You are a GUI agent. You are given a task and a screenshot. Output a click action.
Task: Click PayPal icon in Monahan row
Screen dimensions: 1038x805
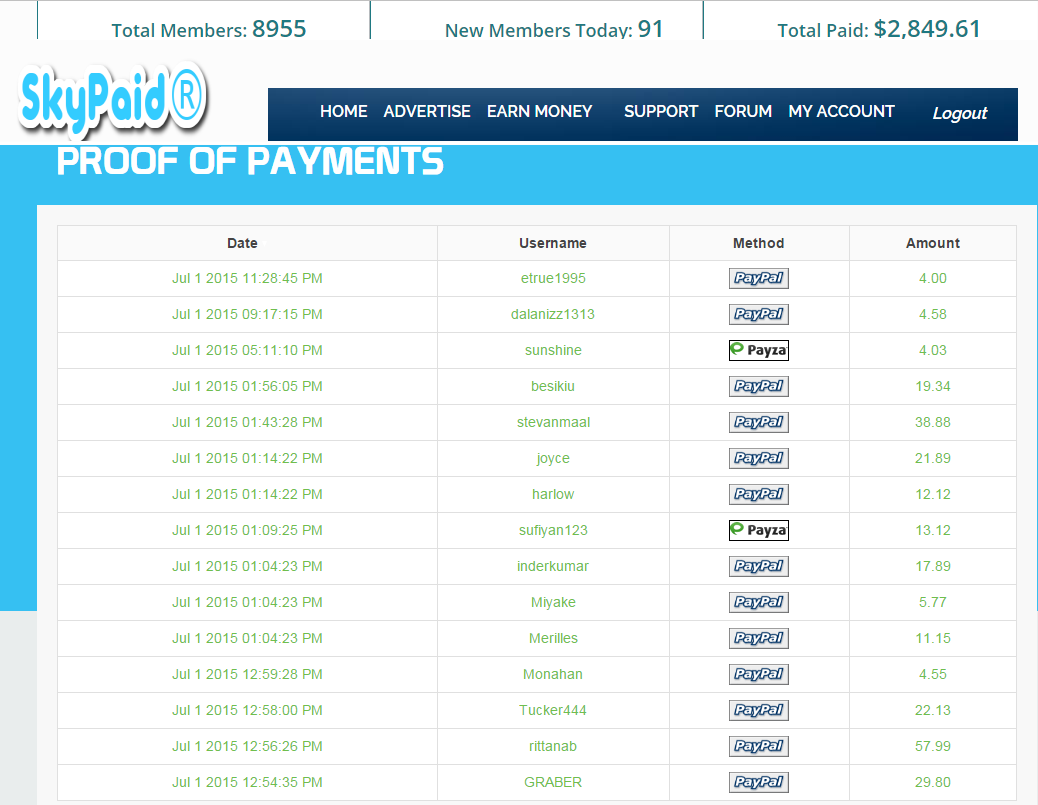pos(759,674)
